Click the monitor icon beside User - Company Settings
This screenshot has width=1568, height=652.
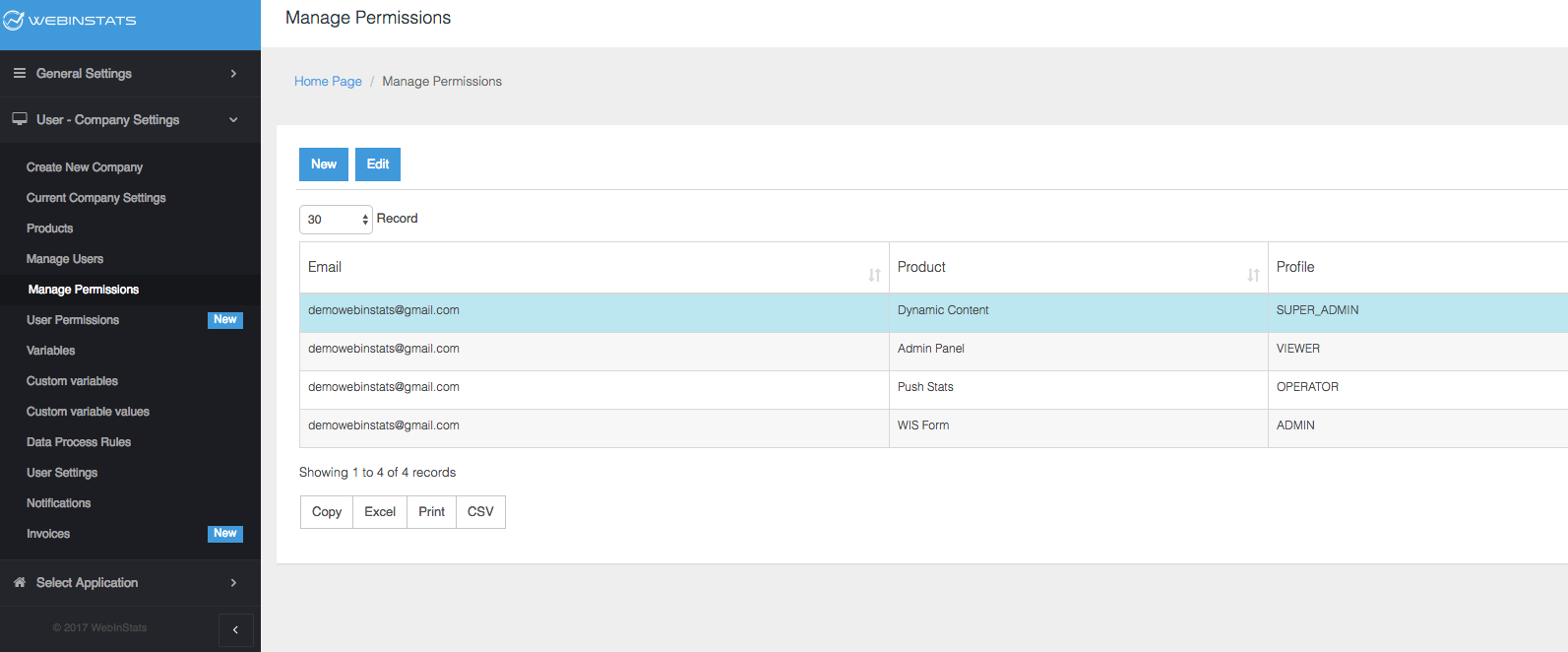pos(19,119)
